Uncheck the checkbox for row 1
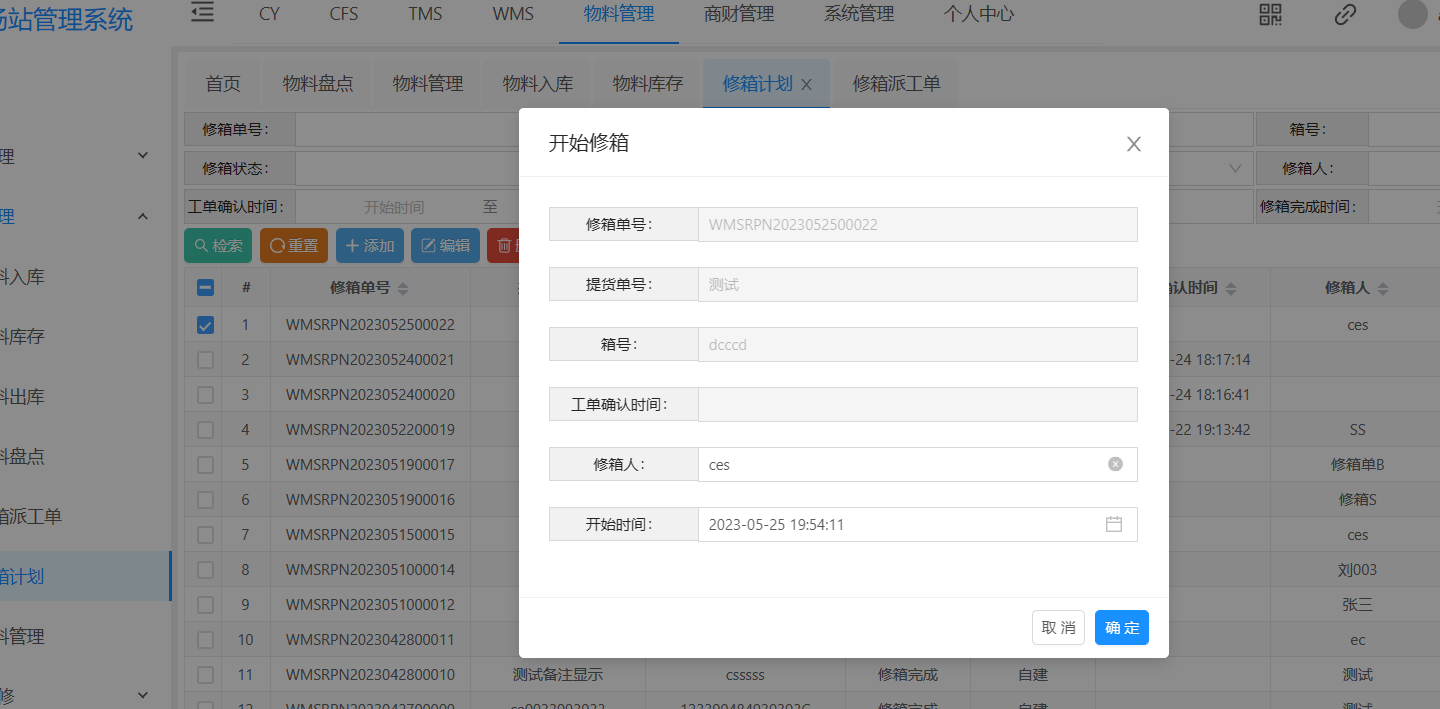The width and height of the screenshot is (1440, 709). tap(205, 325)
